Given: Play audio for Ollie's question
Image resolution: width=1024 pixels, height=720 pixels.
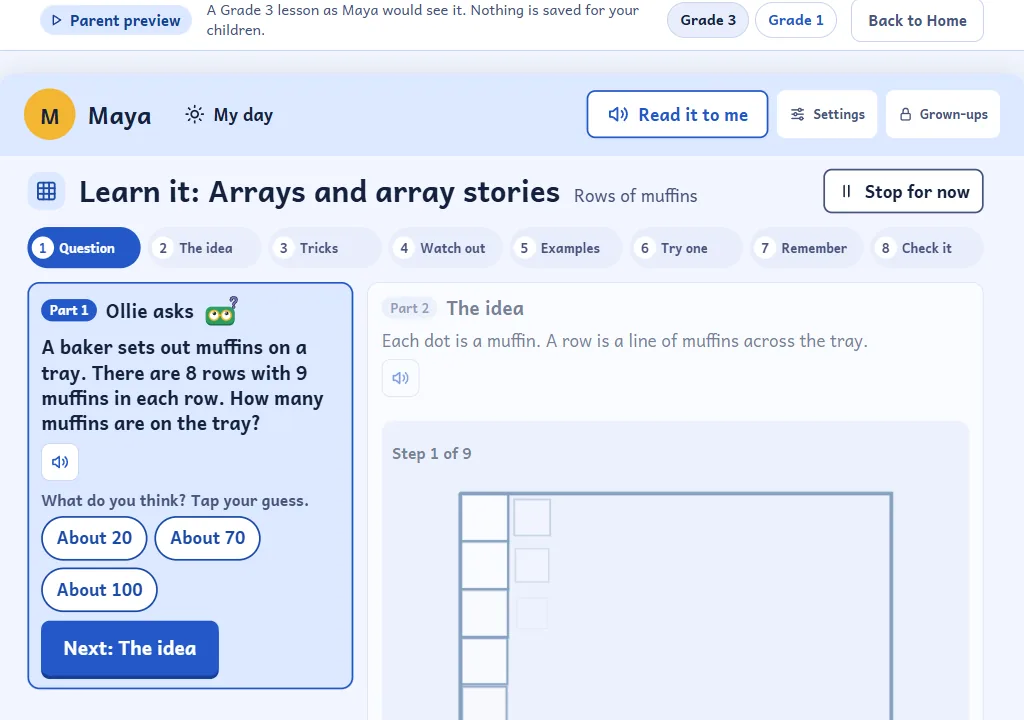Looking at the screenshot, I should (60, 462).
